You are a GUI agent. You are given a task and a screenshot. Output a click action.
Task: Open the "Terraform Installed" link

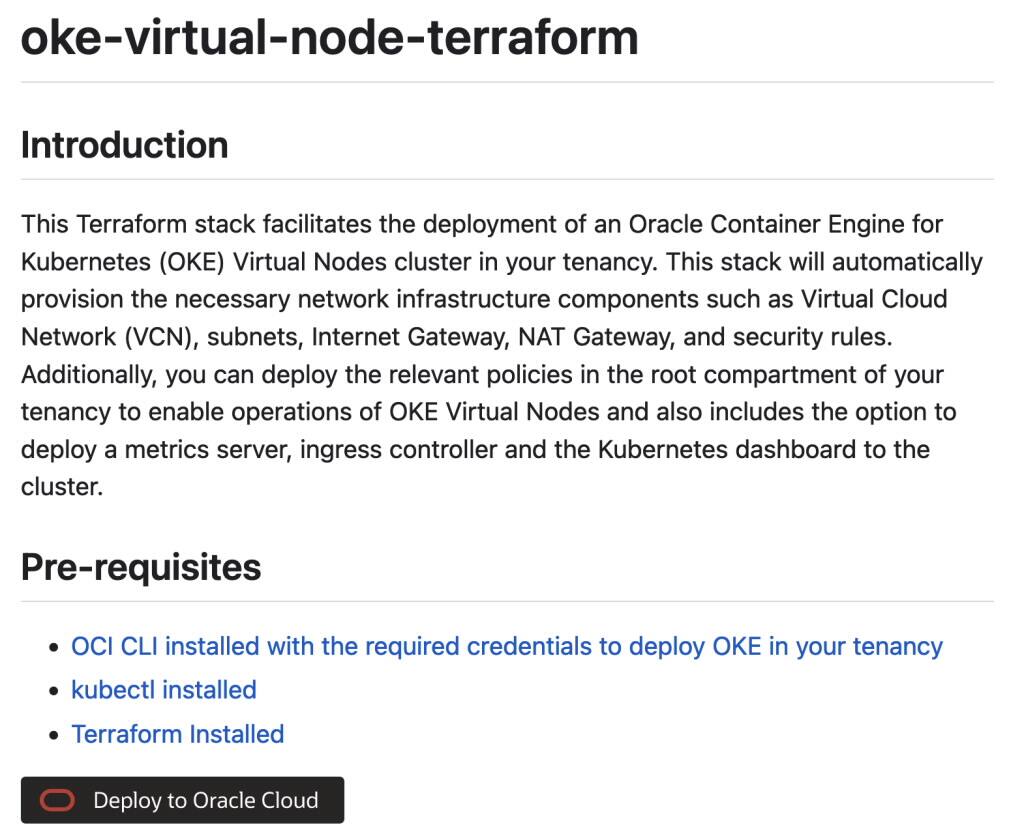(177, 734)
